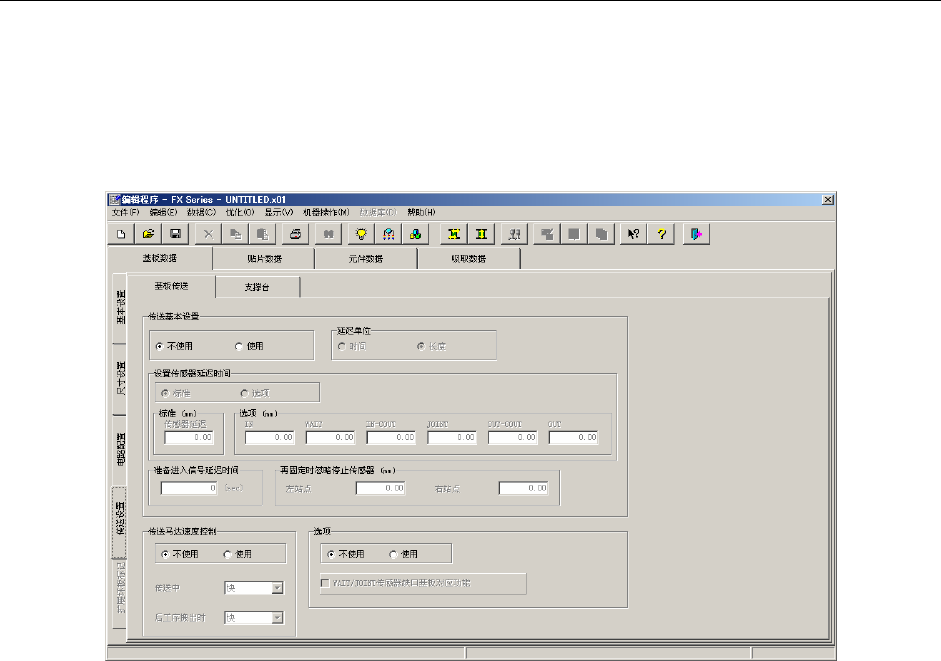
Task: Click the Copy toolbar icon
Action: point(235,234)
